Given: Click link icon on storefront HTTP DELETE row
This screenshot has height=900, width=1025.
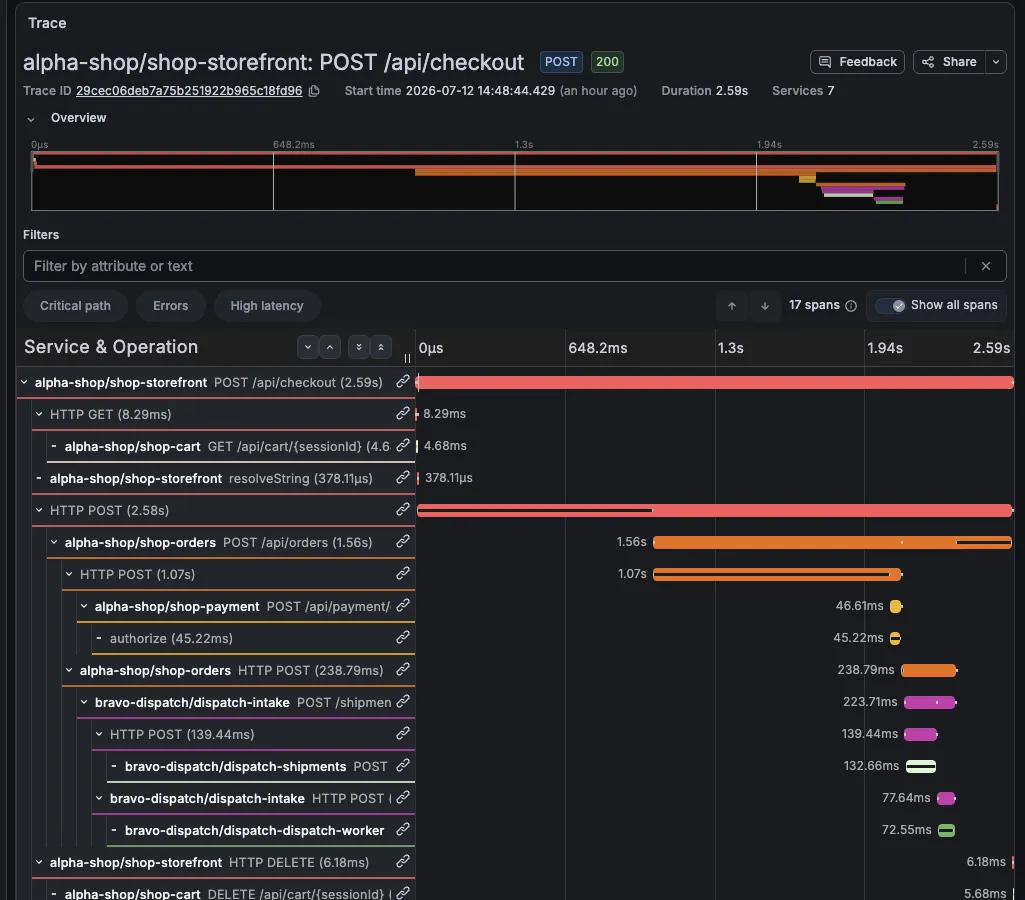Looking at the screenshot, I should pos(403,861).
